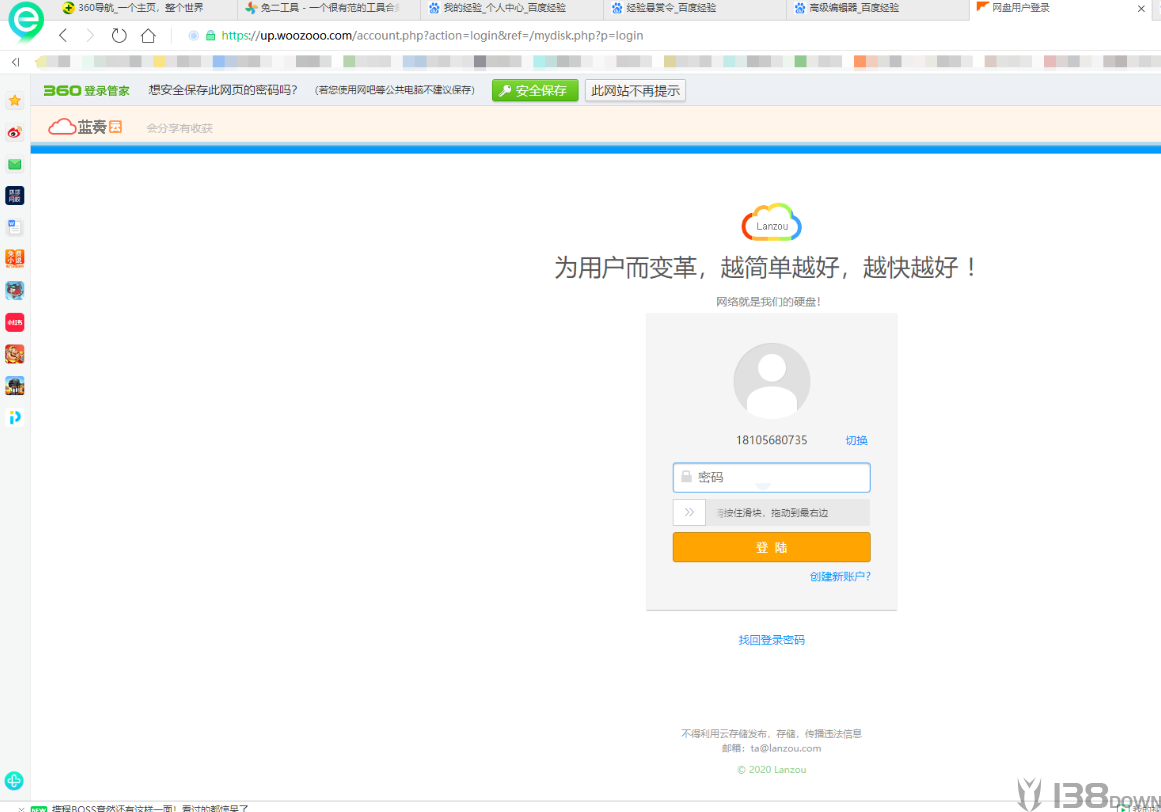1161x812 pixels.
Task: Open 找回登录密码 link
Action: pyautogui.click(x=772, y=640)
